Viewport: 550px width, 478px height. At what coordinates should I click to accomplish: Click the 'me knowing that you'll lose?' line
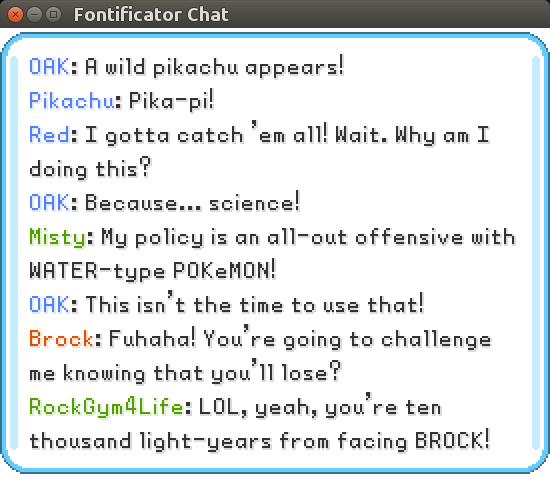(185, 372)
